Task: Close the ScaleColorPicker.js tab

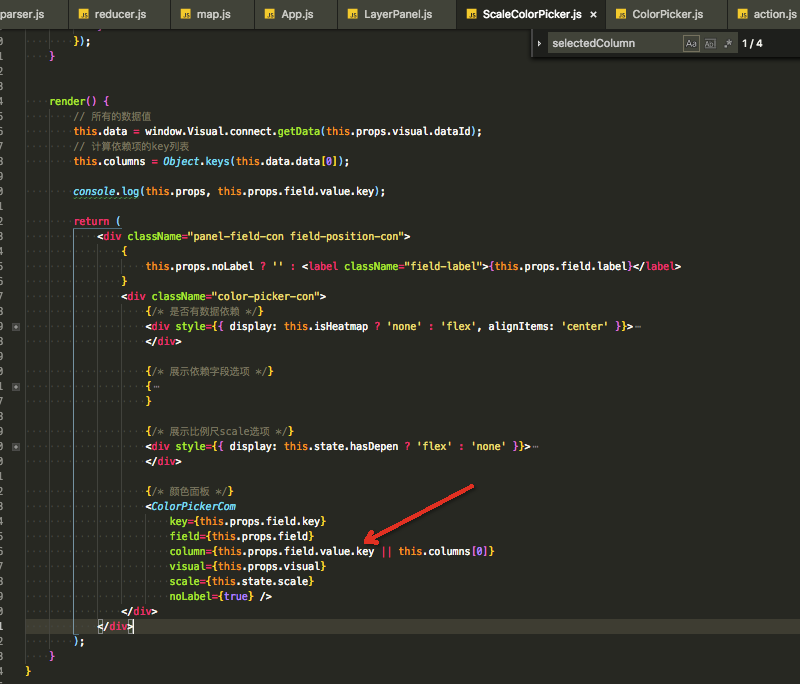Action: [593, 15]
